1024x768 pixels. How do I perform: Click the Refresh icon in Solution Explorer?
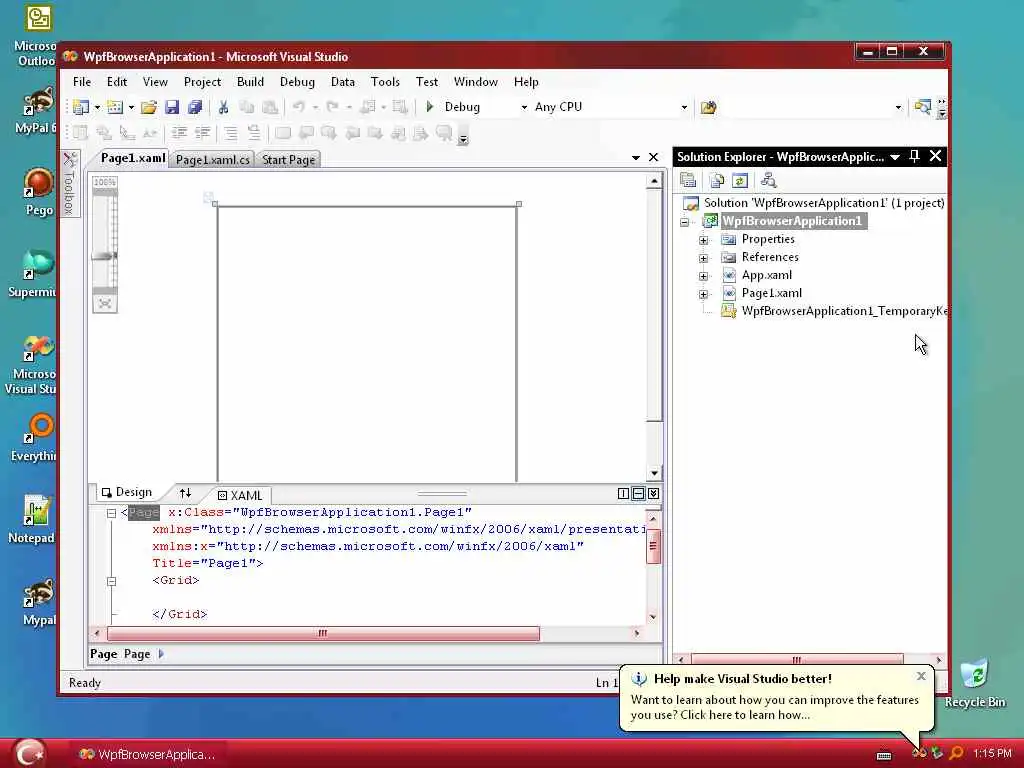click(x=740, y=180)
